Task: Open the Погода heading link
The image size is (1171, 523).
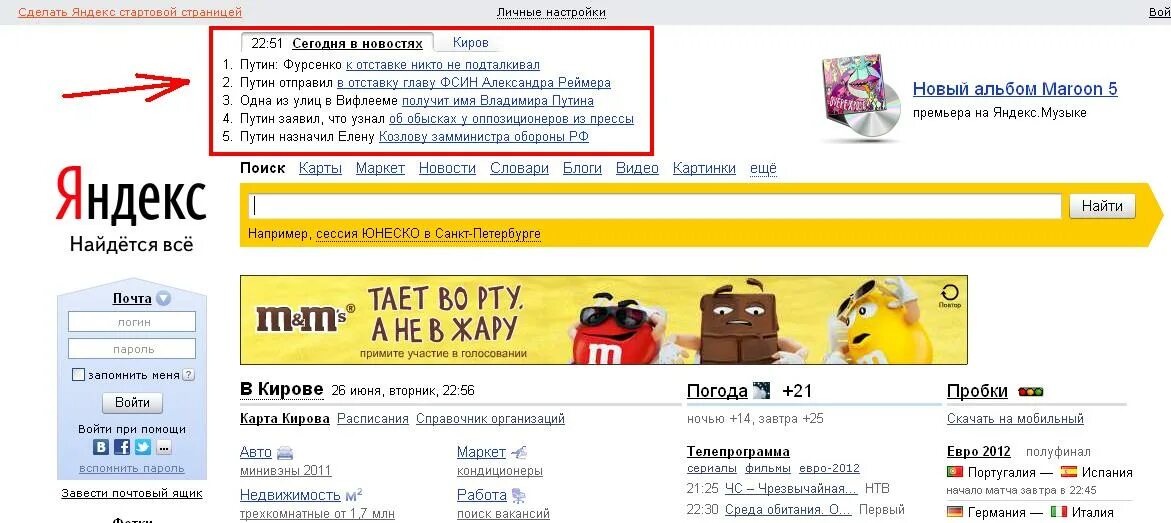Action: 717,391
